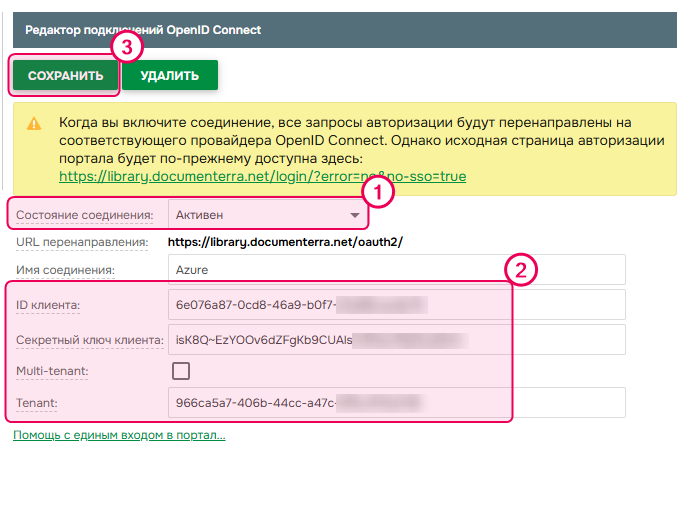This screenshot has height=510, width=693.
Task: Click the URL перенаправления label
Action: [x=82, y=242]
